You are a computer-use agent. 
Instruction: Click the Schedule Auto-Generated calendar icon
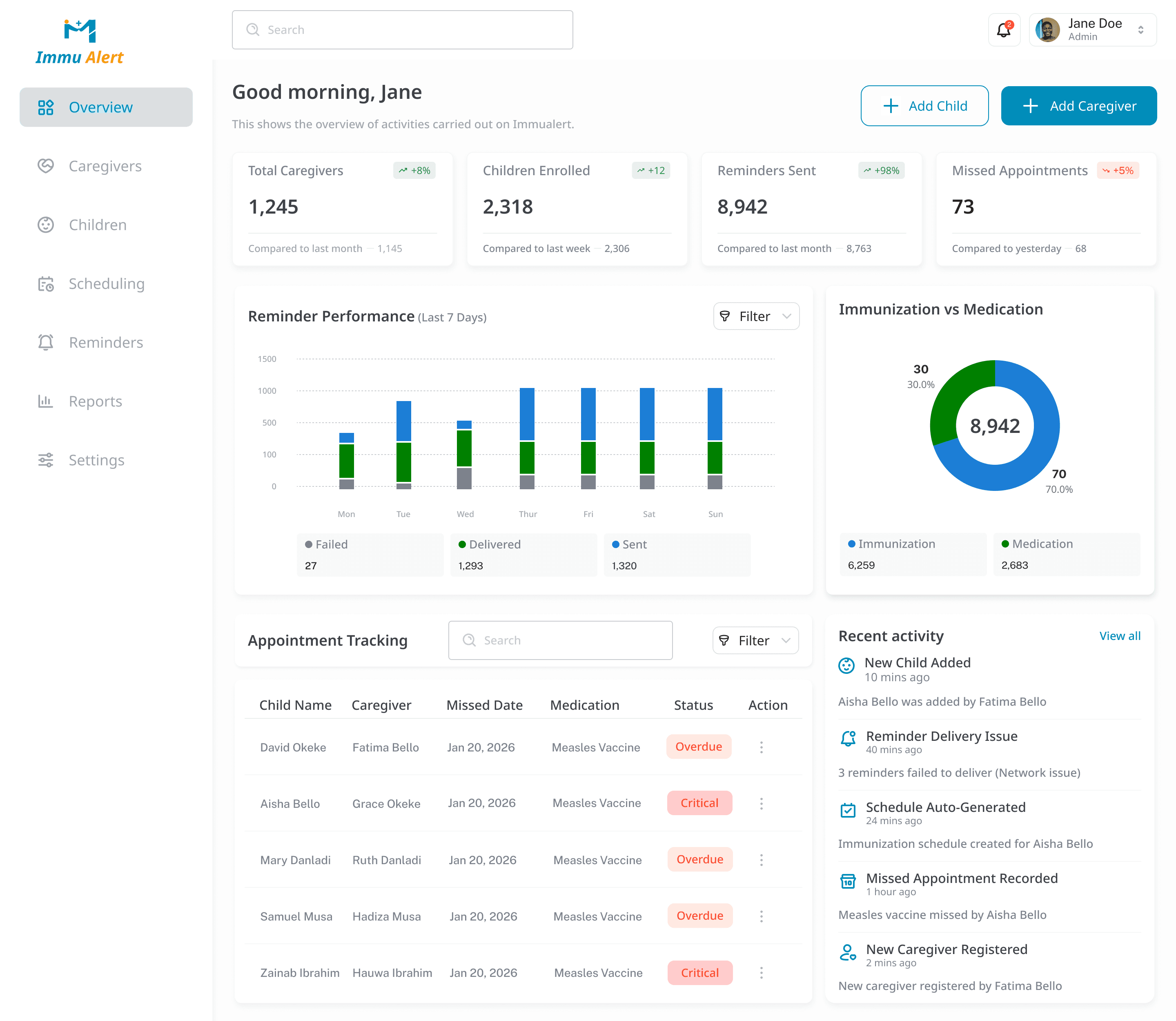pyautogui.click(x=848, y=809)
